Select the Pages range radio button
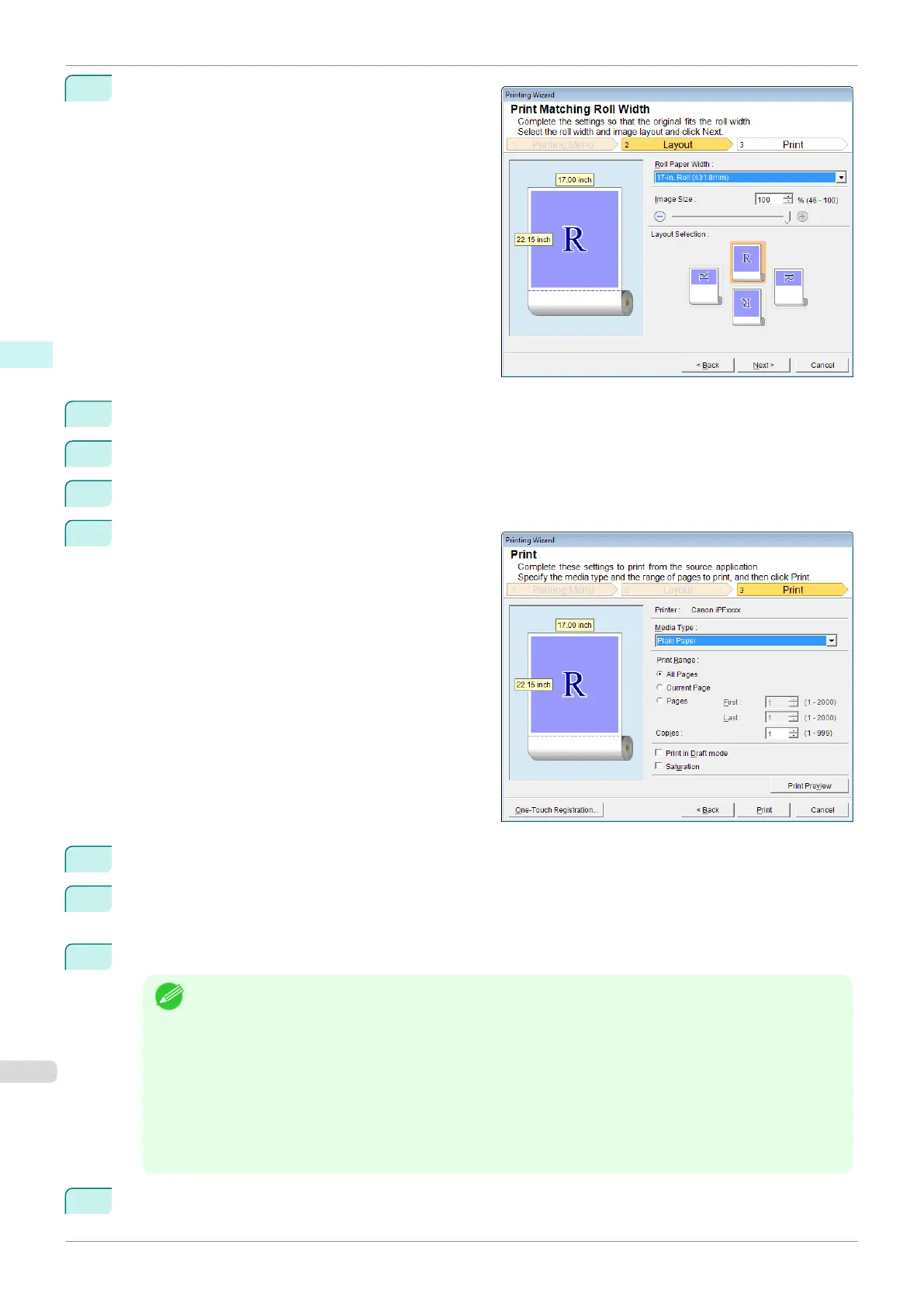 (659, 701)
